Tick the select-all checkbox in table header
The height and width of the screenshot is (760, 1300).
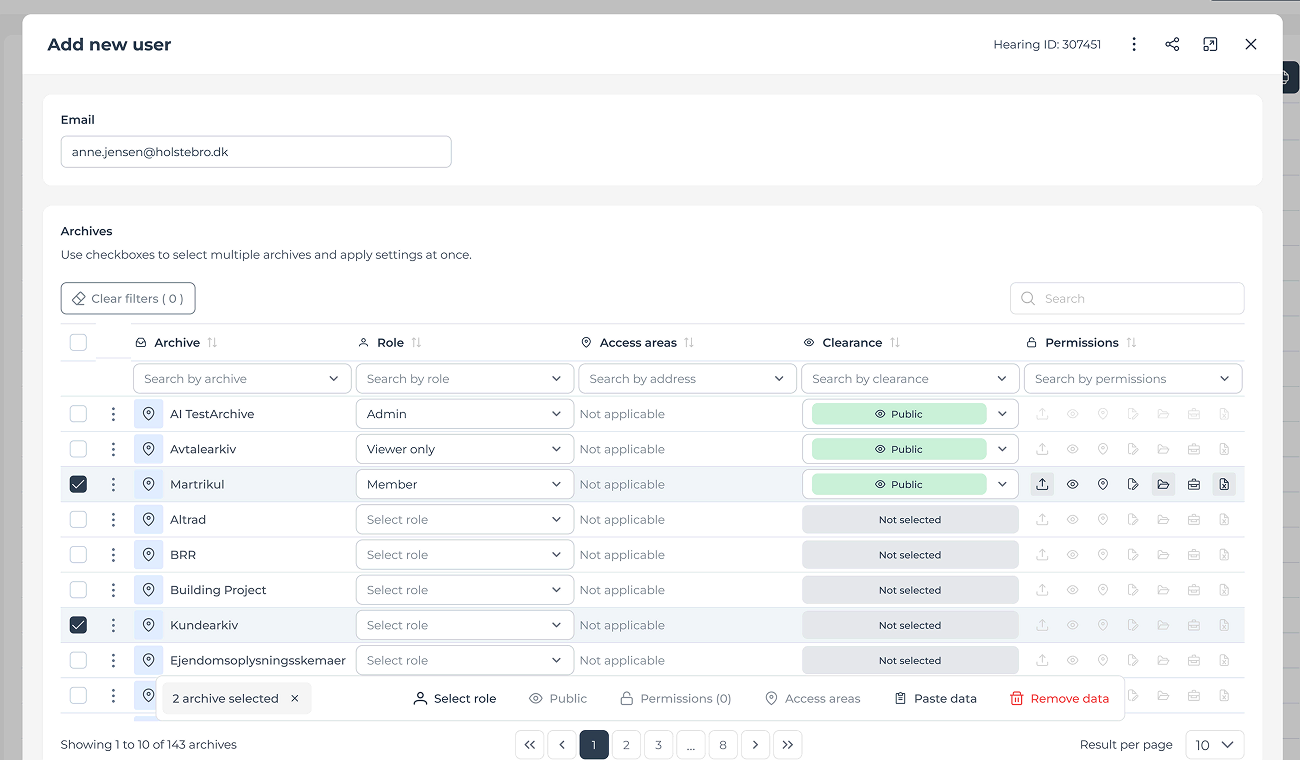(78, 343)
